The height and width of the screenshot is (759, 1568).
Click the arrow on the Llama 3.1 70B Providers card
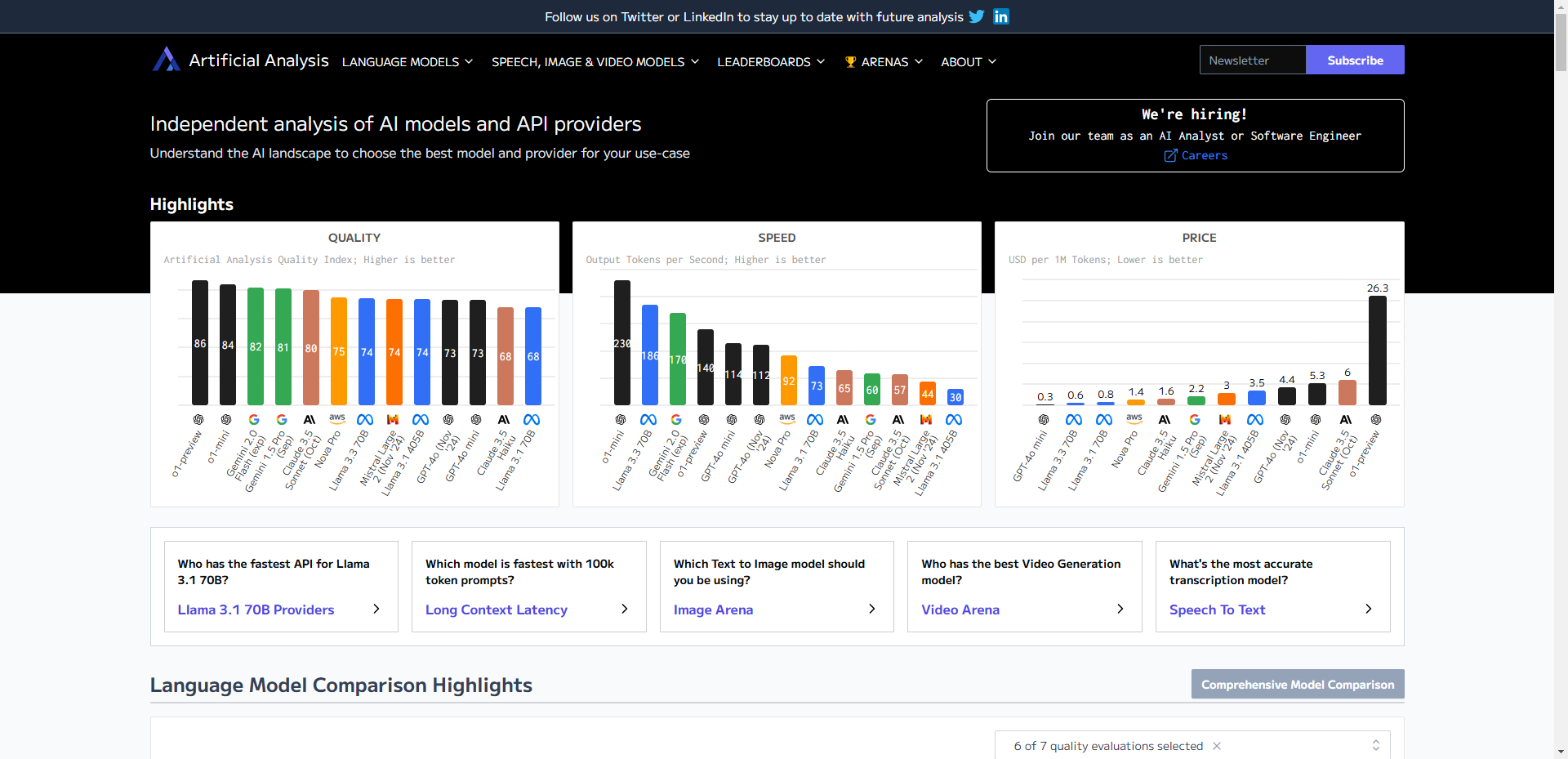click(x=376, y=609)
